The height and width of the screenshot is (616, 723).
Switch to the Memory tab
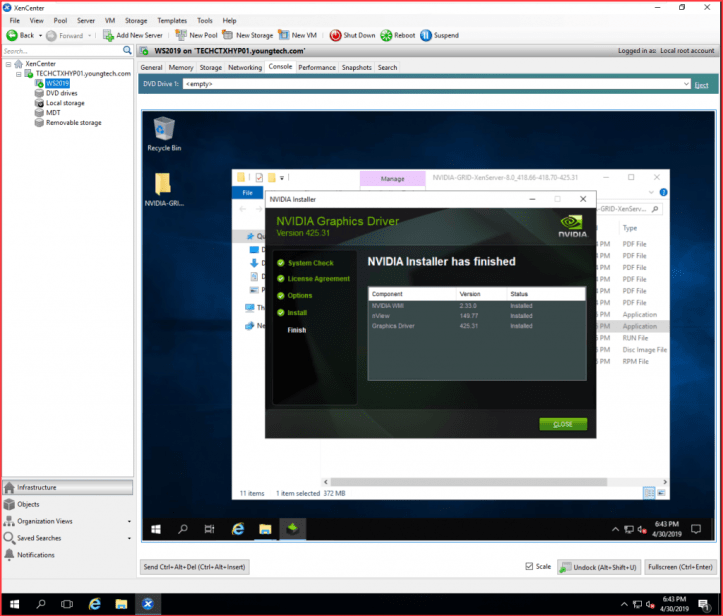181,67
